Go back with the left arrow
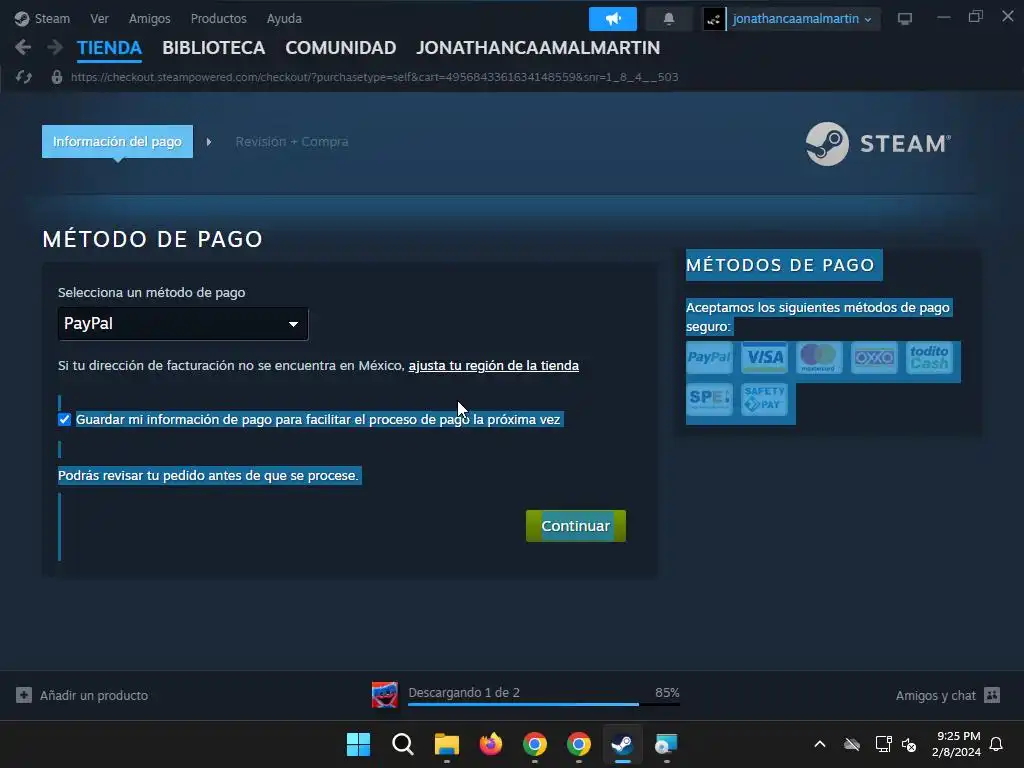Screen dimensions: 1024x768 [23, 47]
